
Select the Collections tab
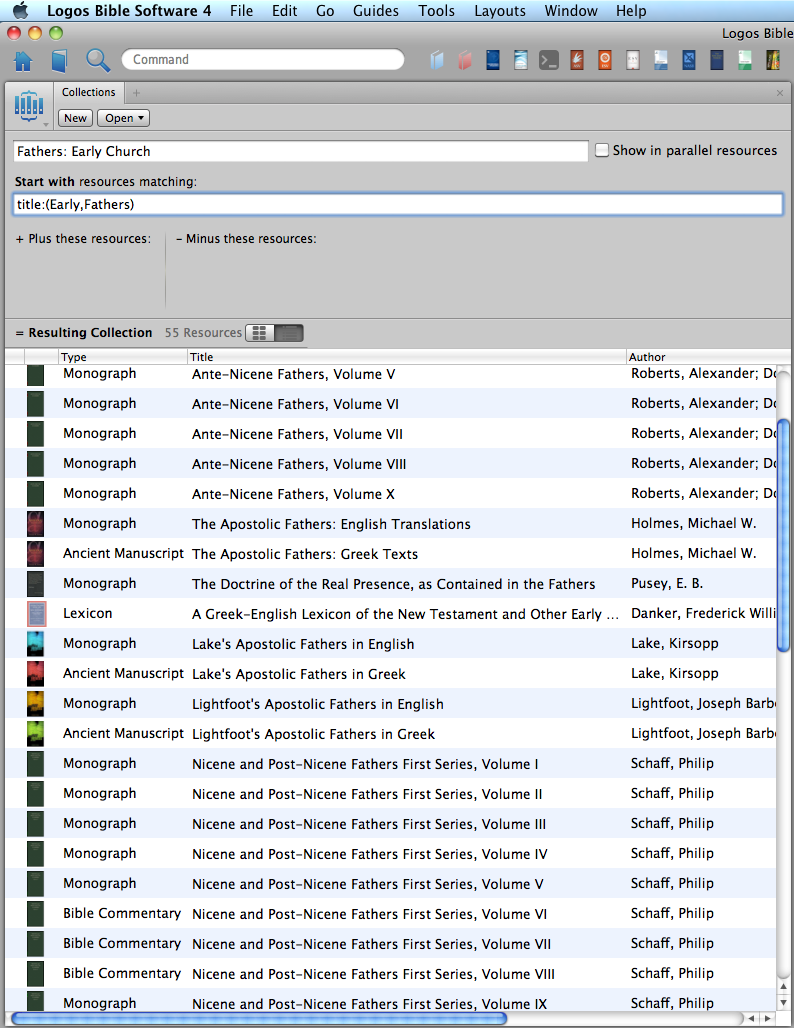tap(89, 92)
